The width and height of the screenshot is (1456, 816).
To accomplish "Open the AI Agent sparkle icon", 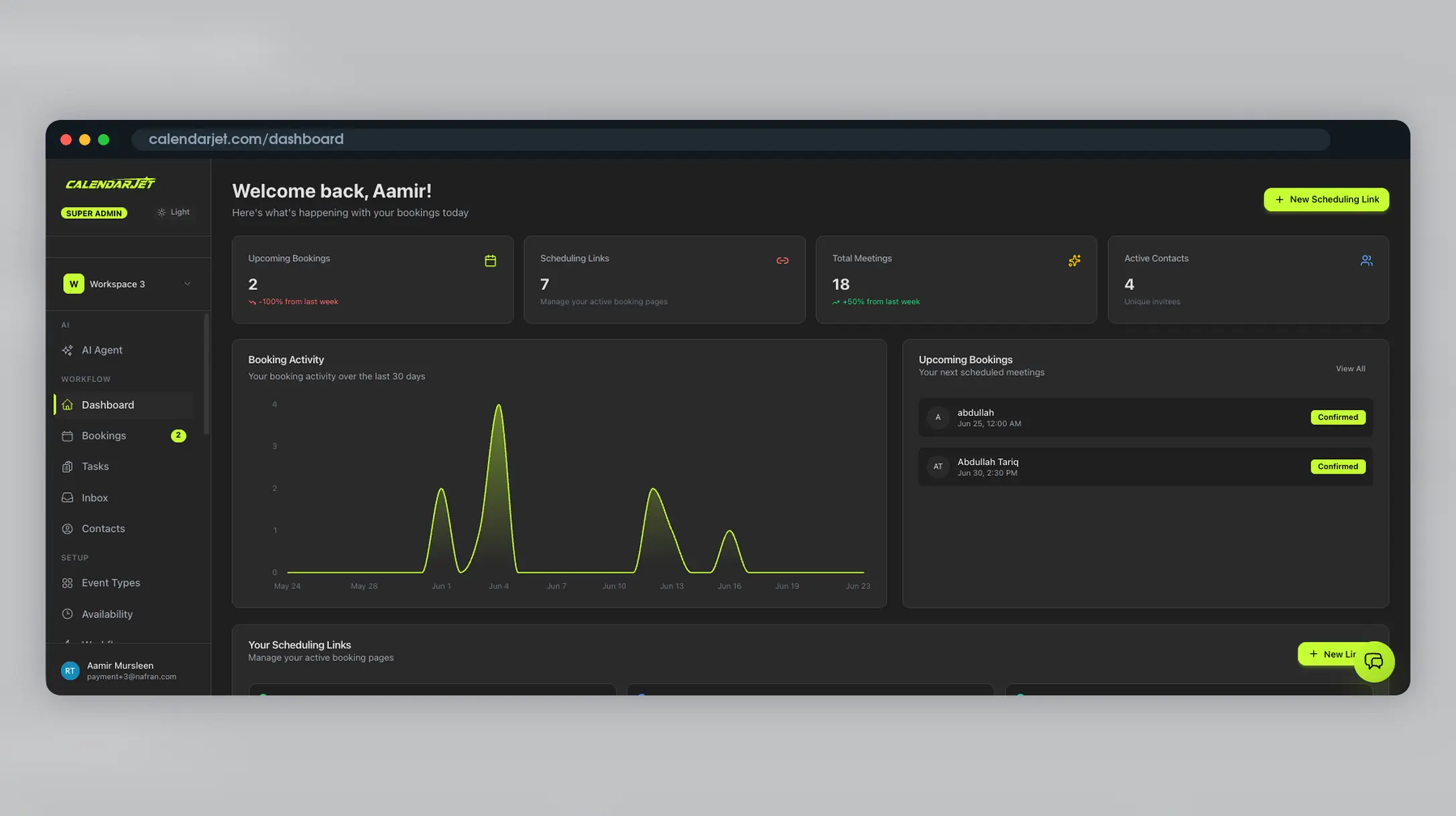I will coord(67,350).
